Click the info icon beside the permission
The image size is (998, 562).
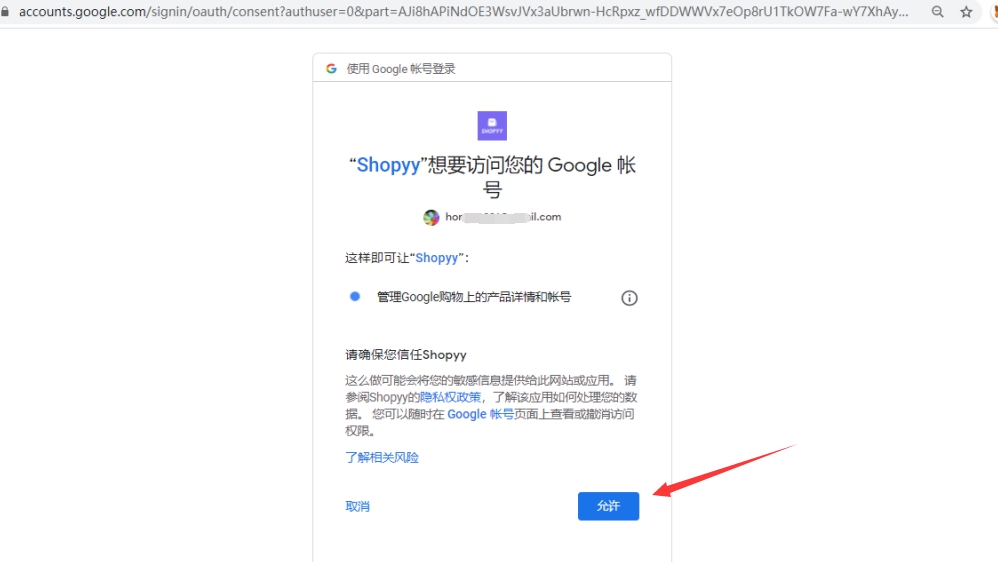tap(629, 298)
